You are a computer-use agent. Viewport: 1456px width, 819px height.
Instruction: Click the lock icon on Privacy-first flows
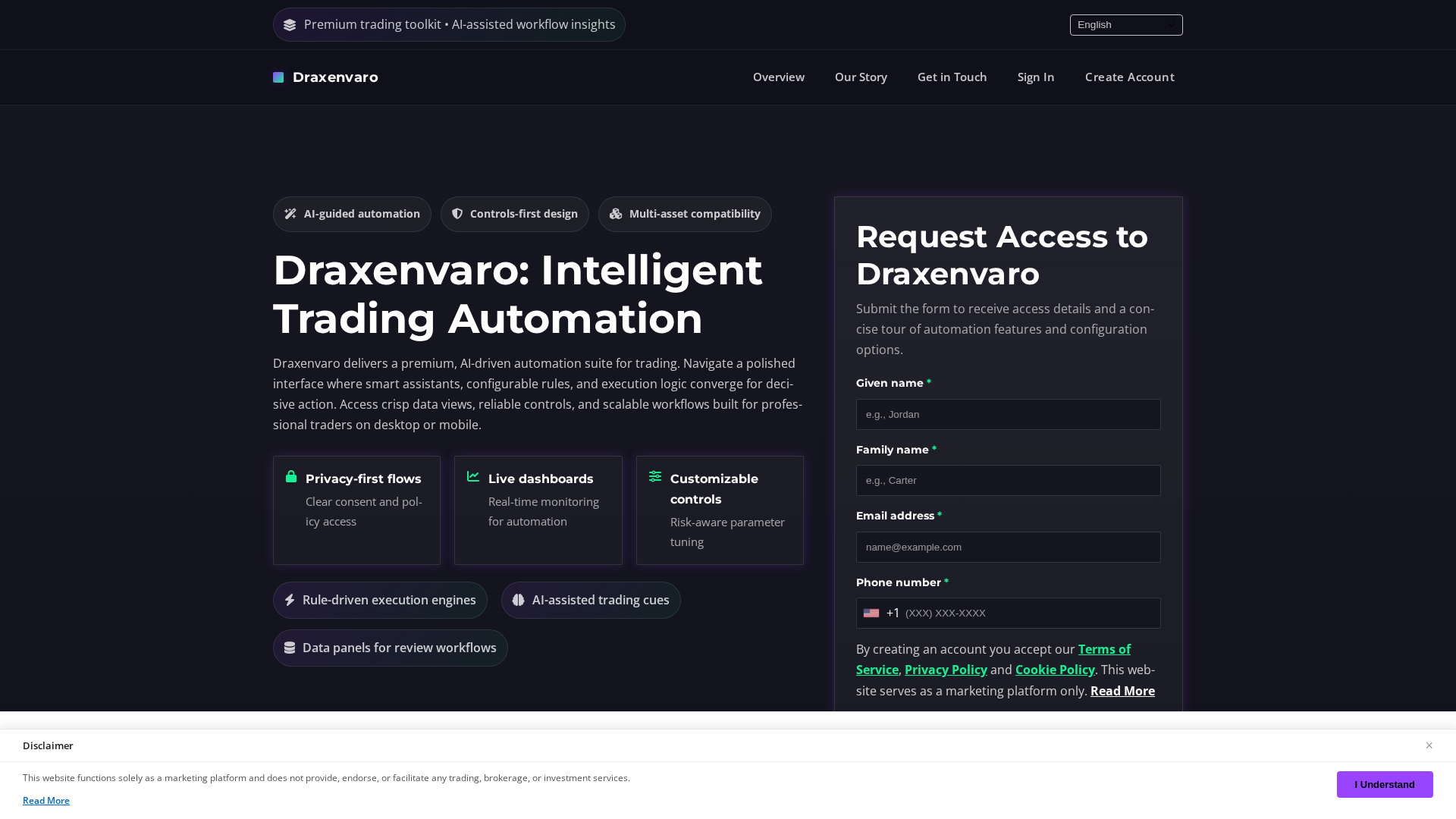click(x=291, y=476)
